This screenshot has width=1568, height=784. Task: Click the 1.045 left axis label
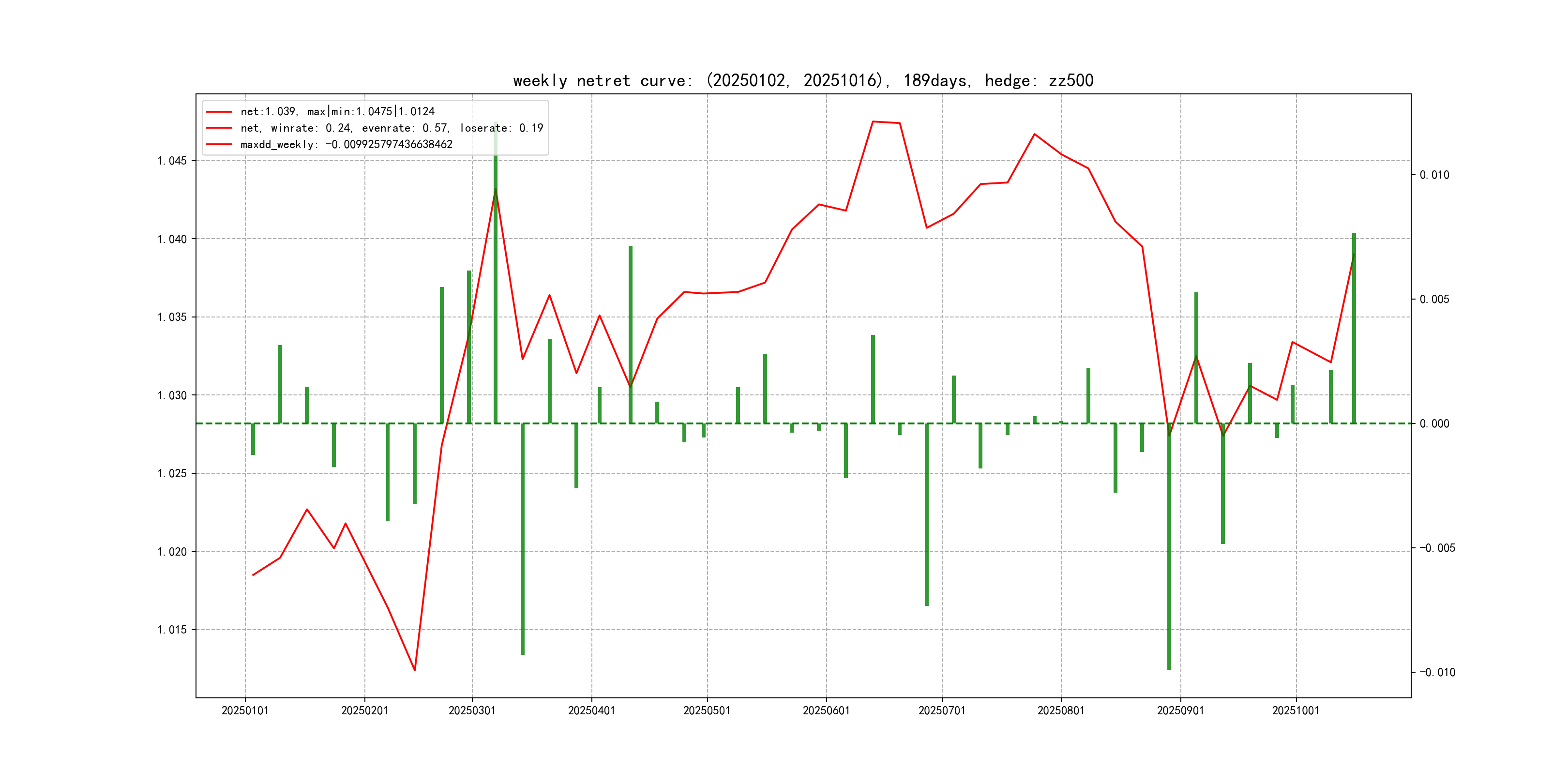(172, 161)
